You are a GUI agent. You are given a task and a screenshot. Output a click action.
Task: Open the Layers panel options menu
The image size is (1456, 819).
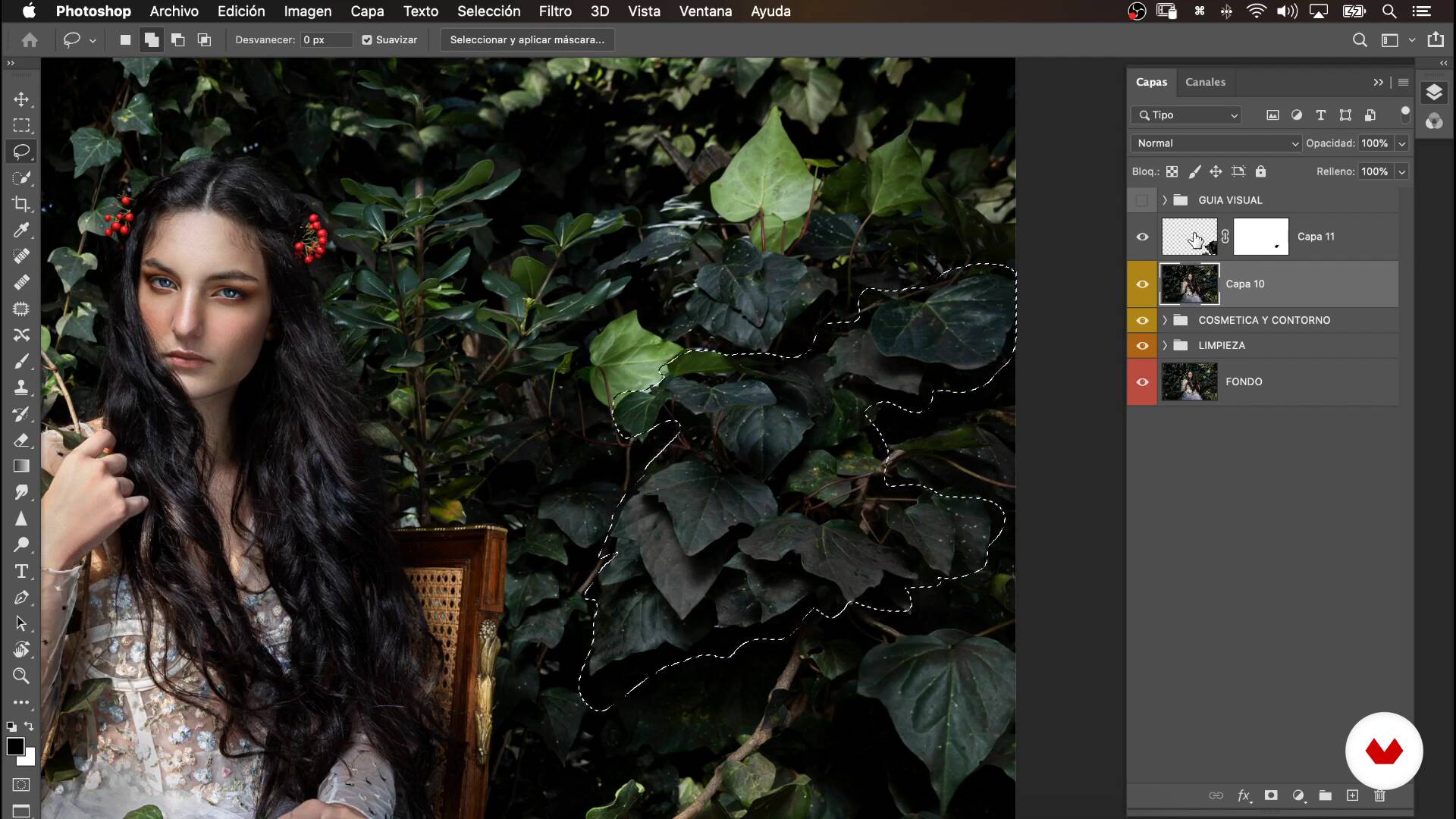pyautogui.click(x=1403, y=83)
